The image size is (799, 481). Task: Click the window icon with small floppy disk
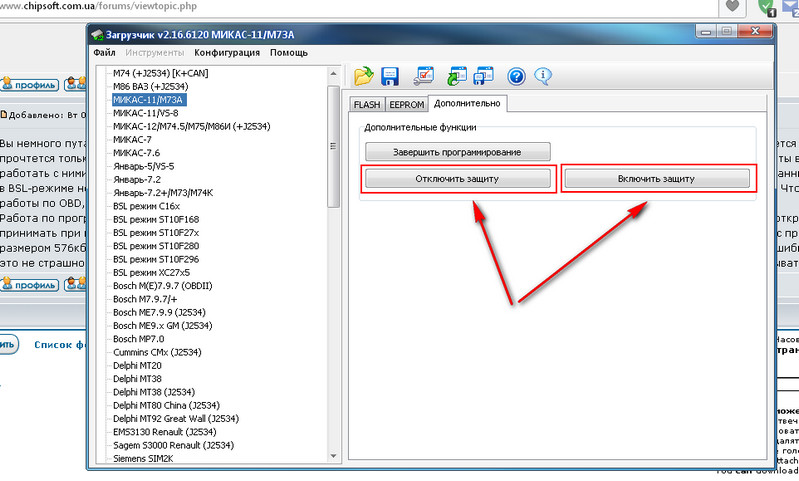click(484, 76)
